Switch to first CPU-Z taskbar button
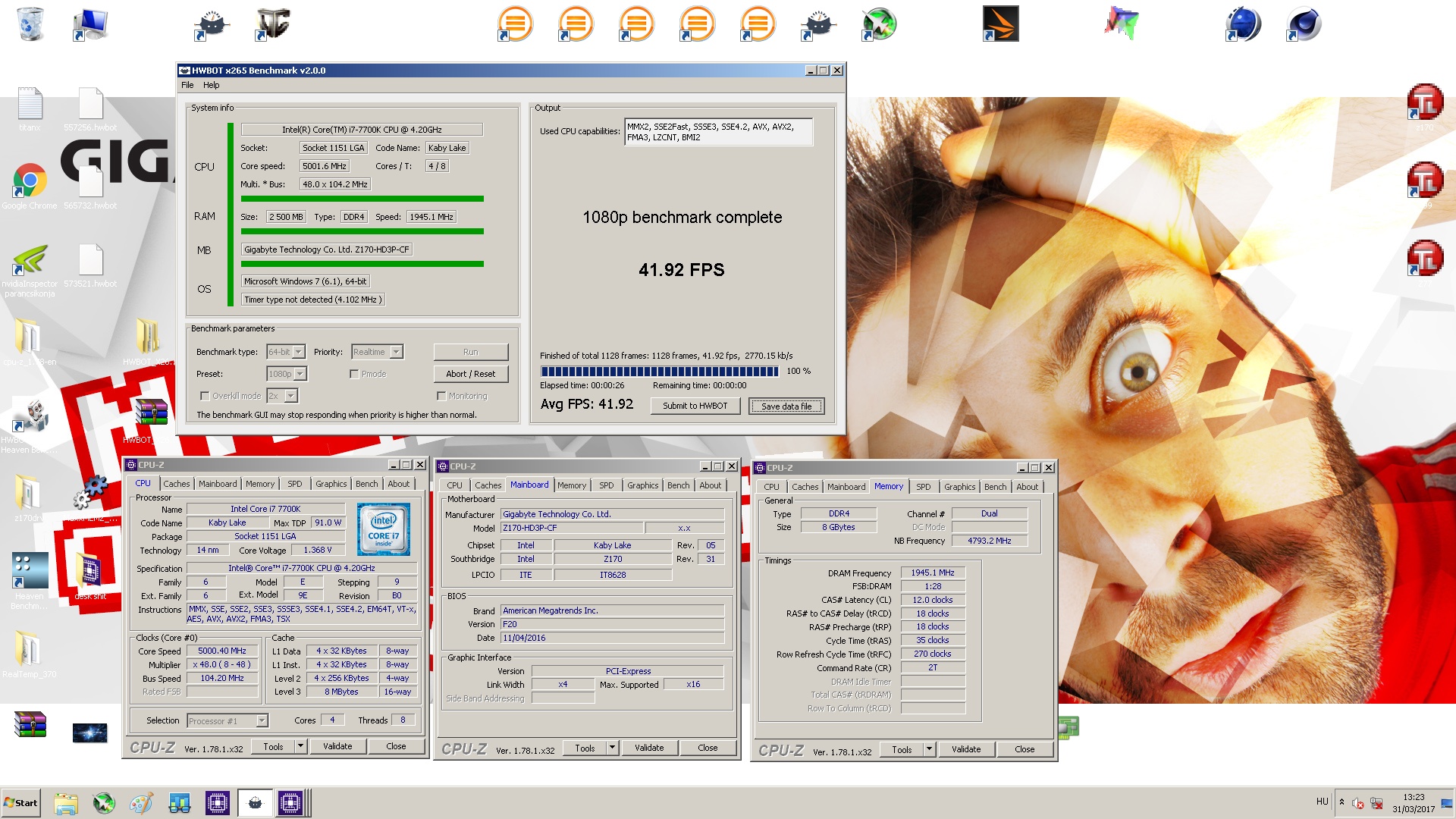Screen dimensions: 1456x819 click(x=217, y=803)
